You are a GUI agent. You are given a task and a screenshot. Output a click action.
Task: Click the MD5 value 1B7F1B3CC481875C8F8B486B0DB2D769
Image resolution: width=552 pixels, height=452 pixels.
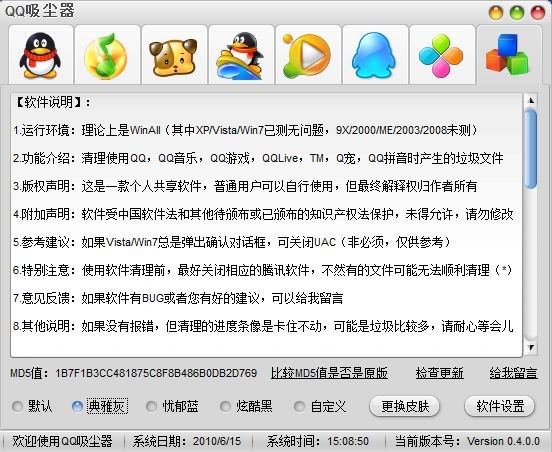[x=156, y=373]
